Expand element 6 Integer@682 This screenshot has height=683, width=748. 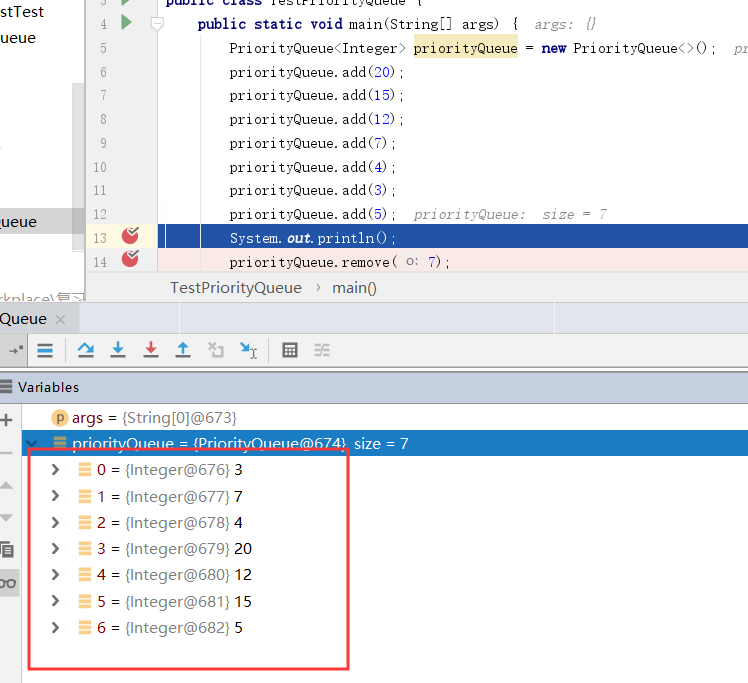[55, 628]
